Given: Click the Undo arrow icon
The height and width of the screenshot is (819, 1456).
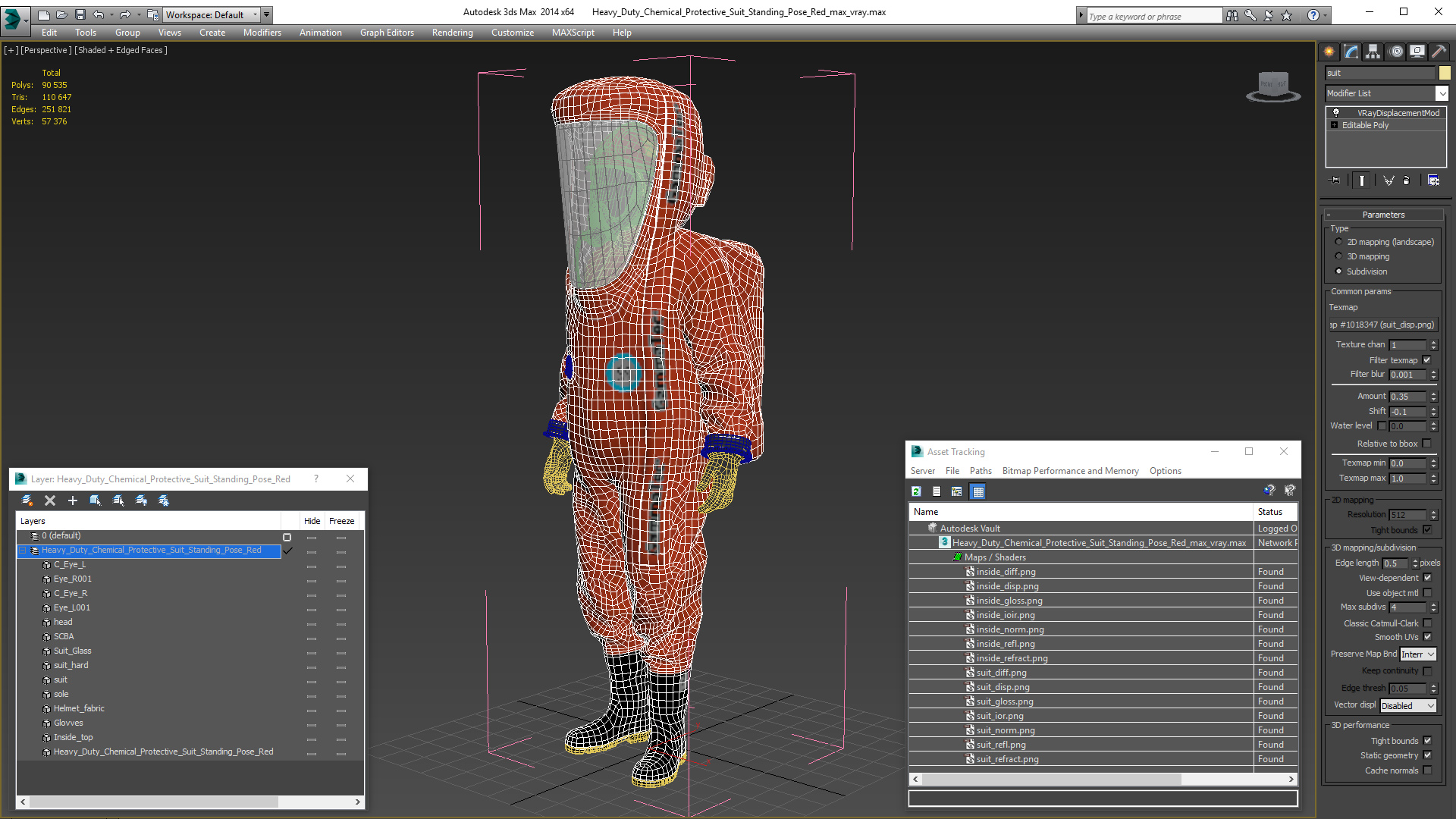Looking at the screenshot, I should point(98,14).
